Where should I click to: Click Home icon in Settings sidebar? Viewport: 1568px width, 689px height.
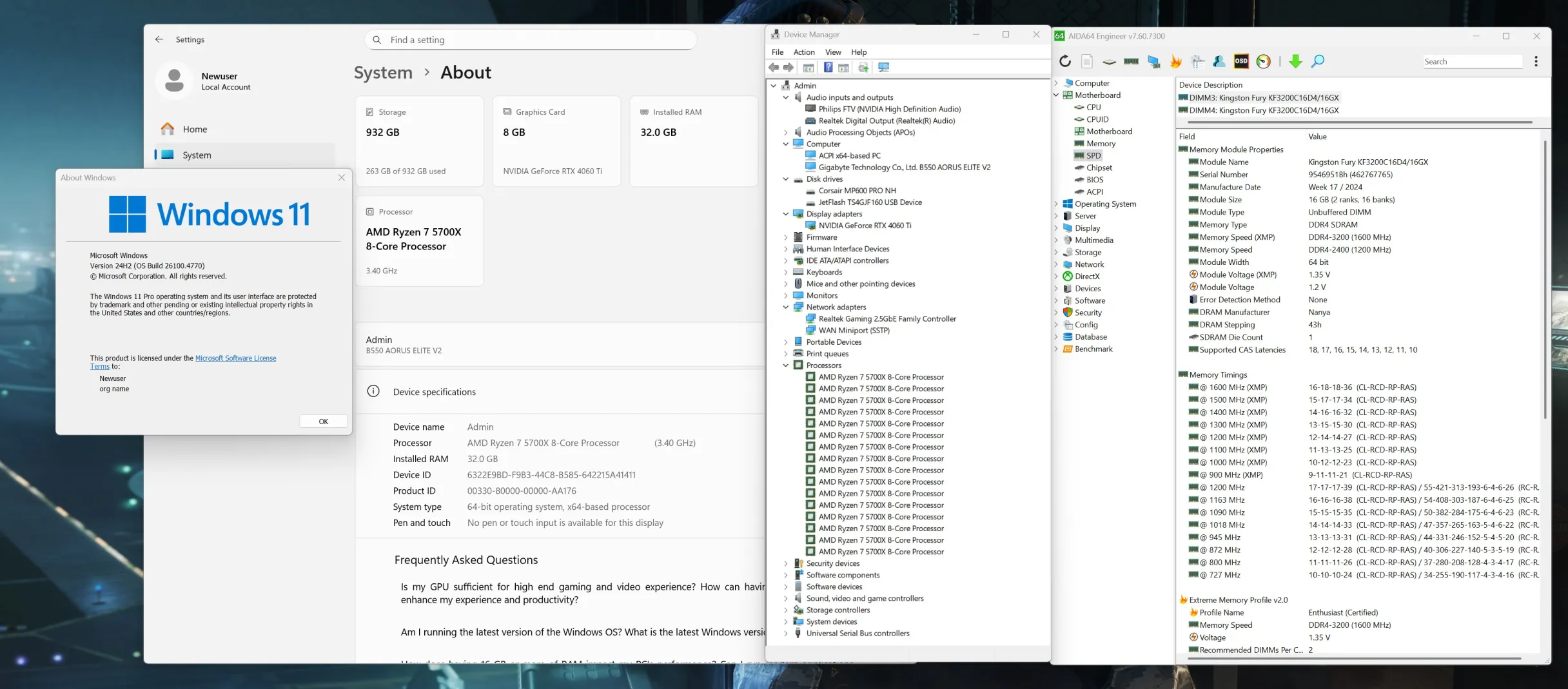coord(168,129)
